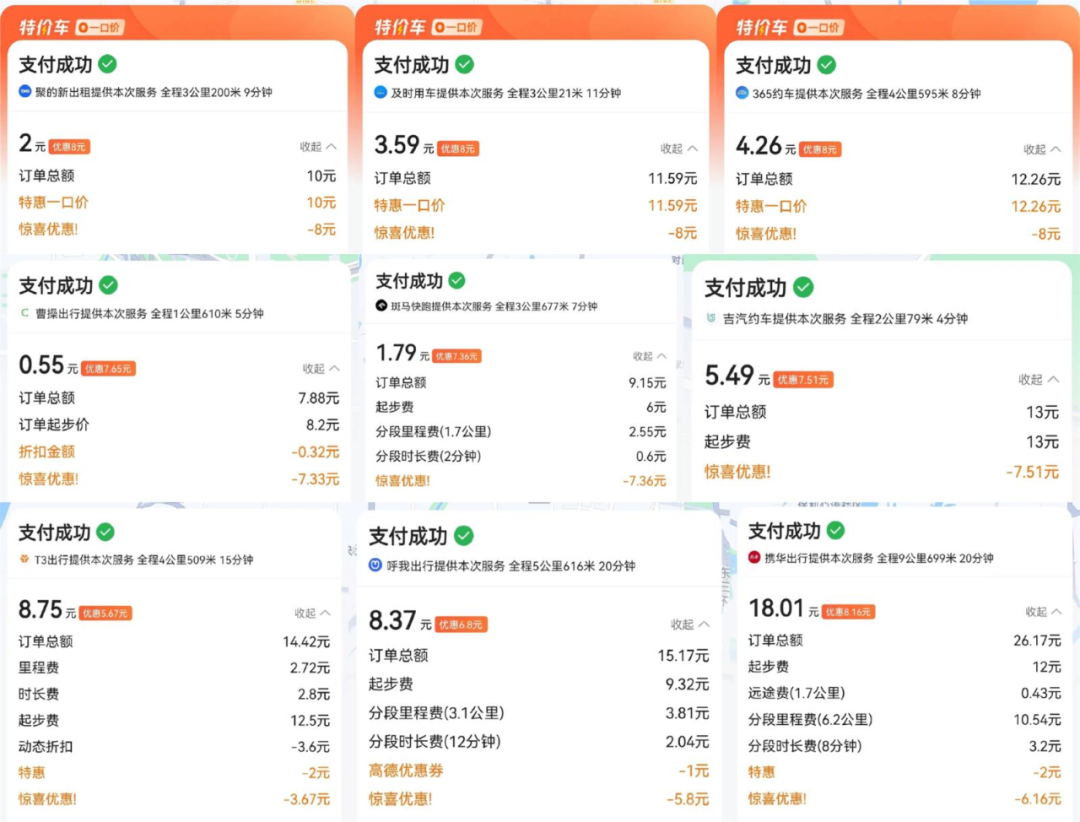The image size is (1080, 822).
Task: Click the 分段里程费(6.2公里) fare row
Action: coord(804,719)
